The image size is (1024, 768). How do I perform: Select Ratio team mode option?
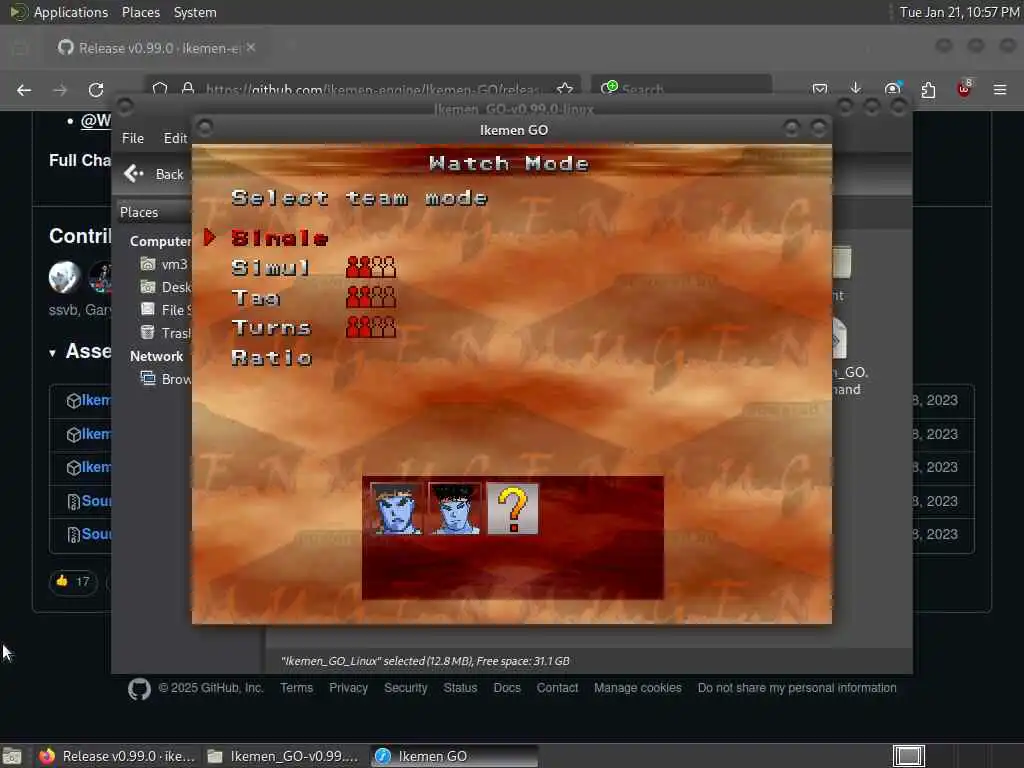[271, 358]
